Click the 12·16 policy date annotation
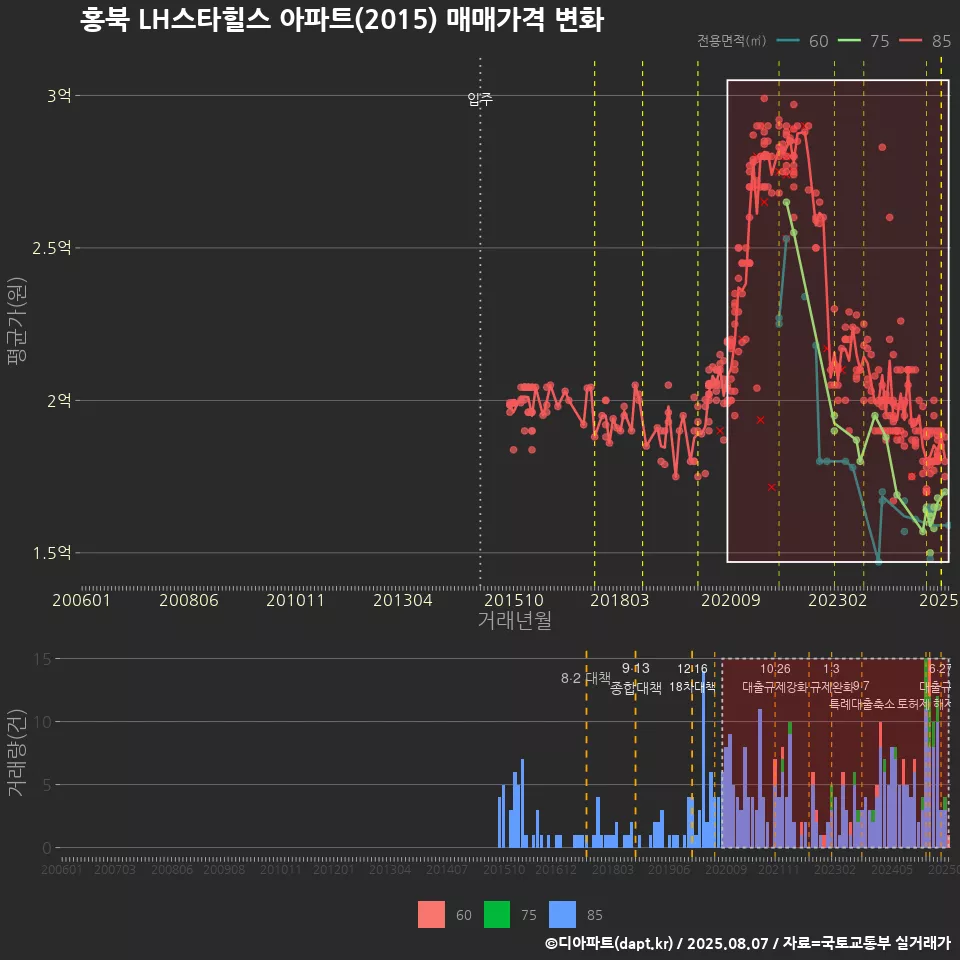 coord(692,669)
